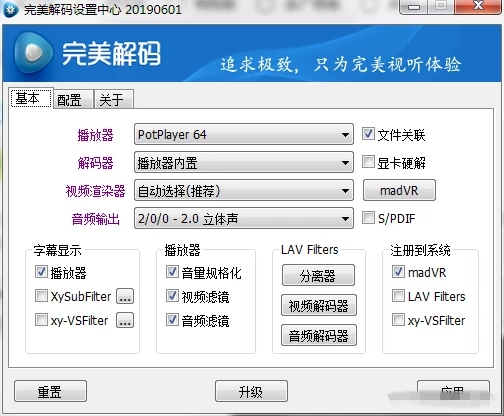Screen dimensions: 504x416
Task: Click the 重置 button
Action: pos(50,391)
